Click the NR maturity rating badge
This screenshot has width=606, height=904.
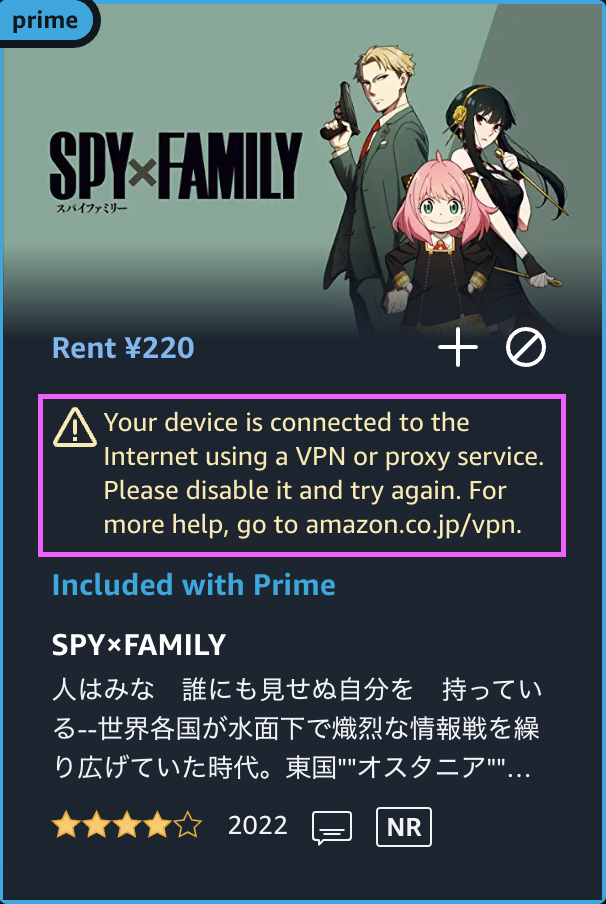[x=404, y=827]
